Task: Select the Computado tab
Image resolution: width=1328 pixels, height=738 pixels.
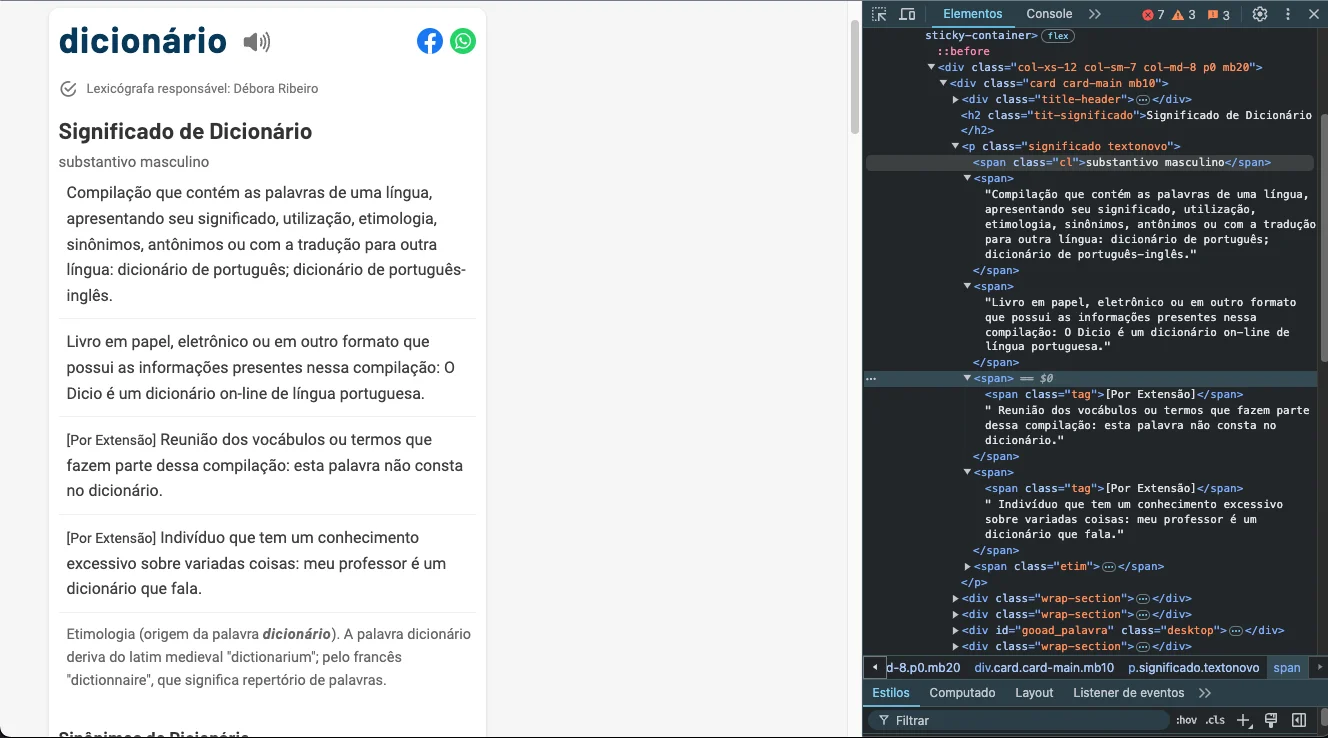Action: pyautogui.click(x=962, y=693)
